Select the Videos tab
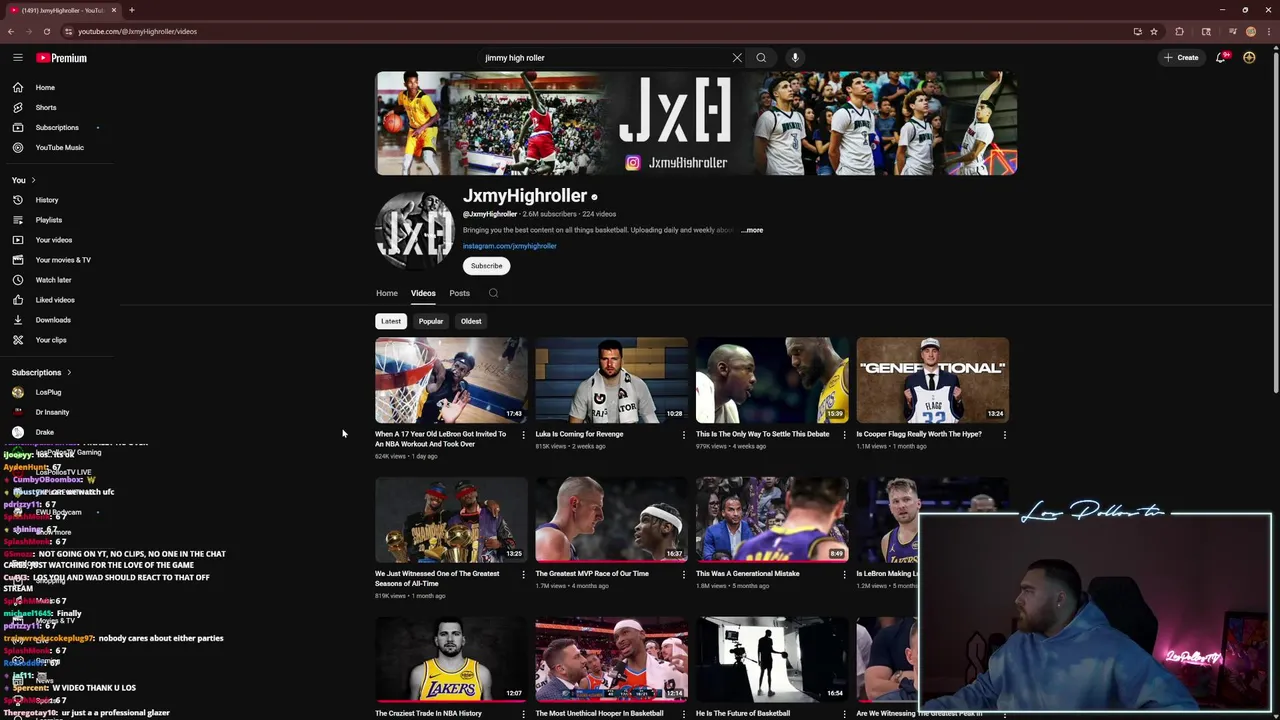 pos(423,293)
